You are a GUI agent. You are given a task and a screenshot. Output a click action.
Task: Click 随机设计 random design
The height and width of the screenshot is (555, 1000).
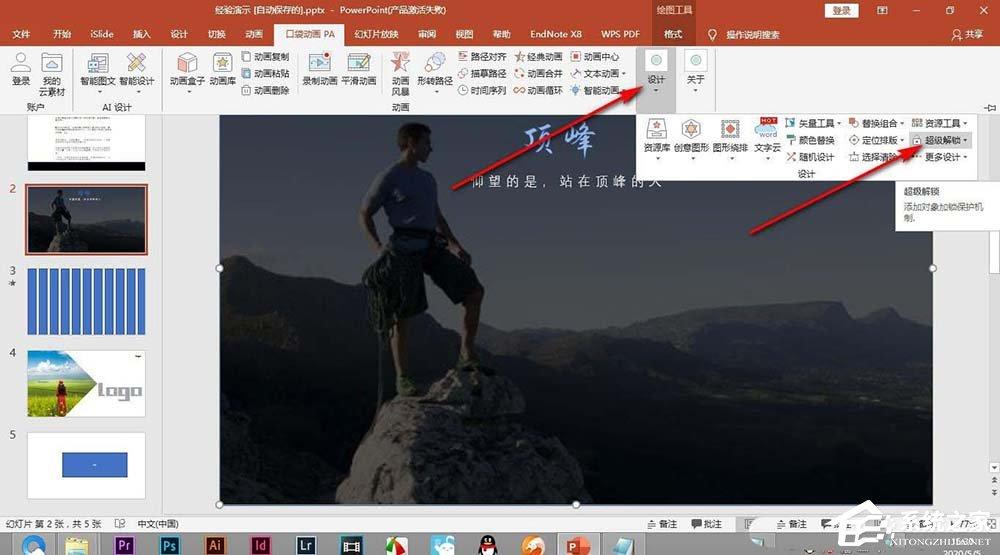click(x=810, y=157)
